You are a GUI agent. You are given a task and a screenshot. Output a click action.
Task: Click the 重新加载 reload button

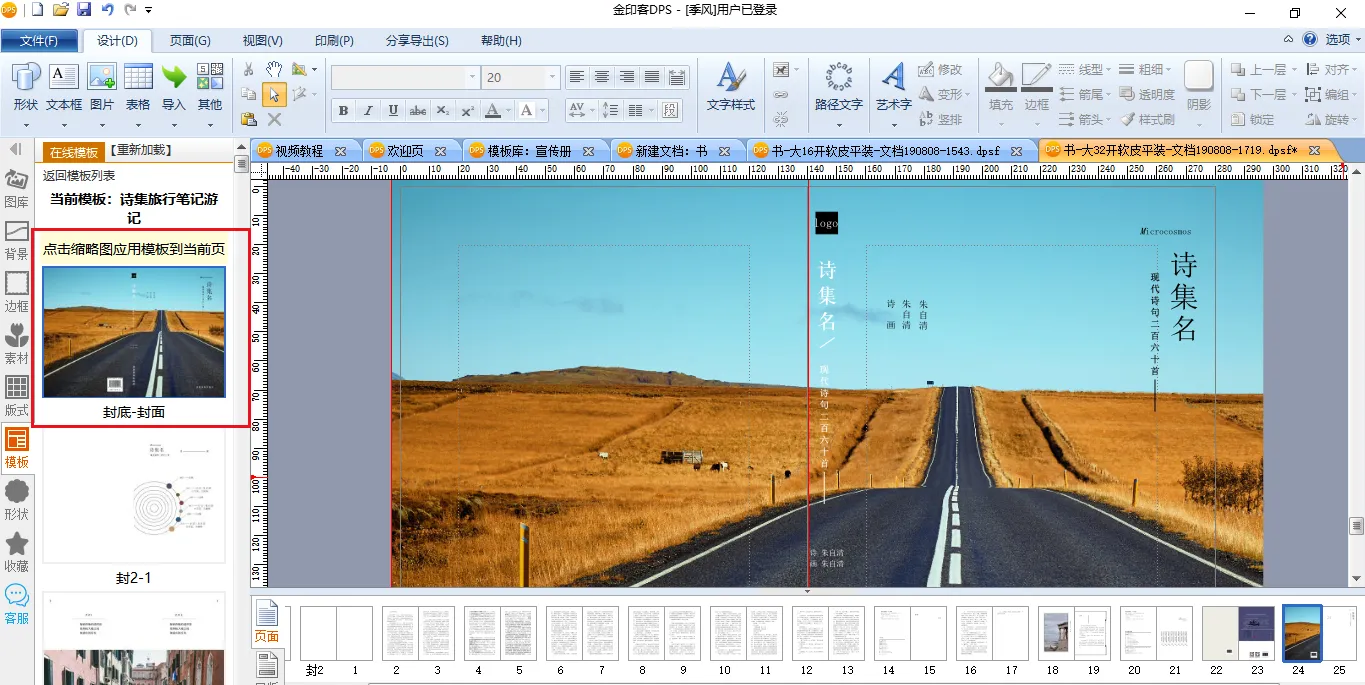coord(141,151)
